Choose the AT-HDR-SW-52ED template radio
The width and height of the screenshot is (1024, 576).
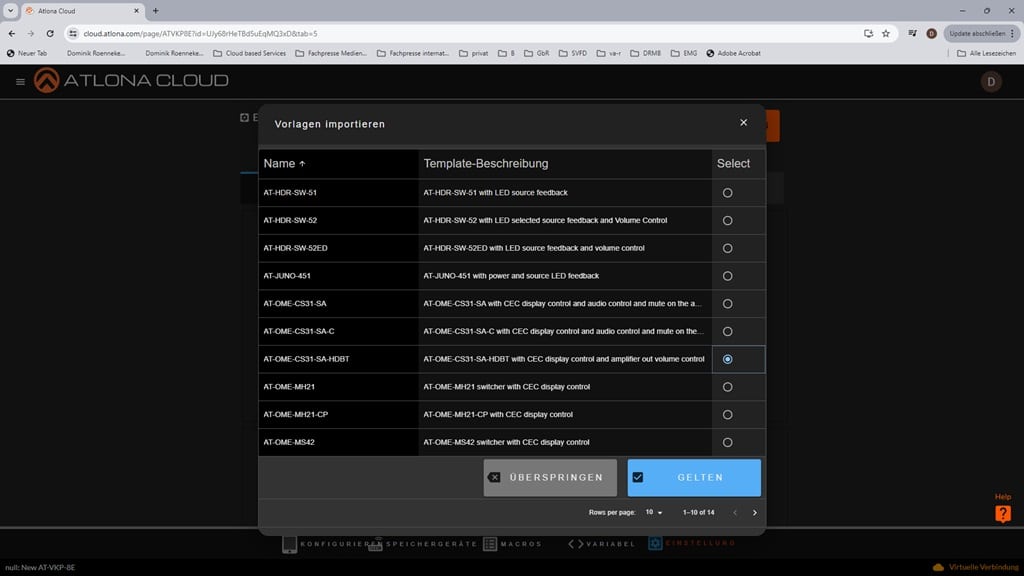point(728,249)
